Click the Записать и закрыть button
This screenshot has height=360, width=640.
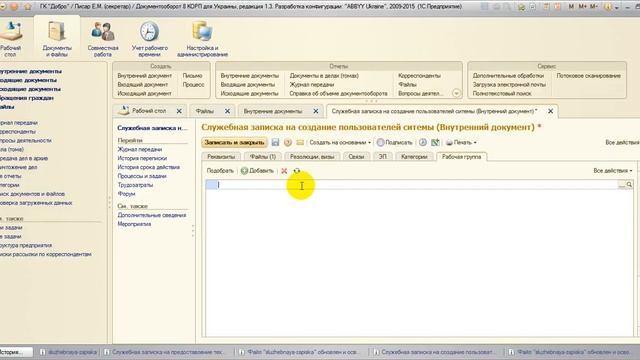(x=234, y=142)
